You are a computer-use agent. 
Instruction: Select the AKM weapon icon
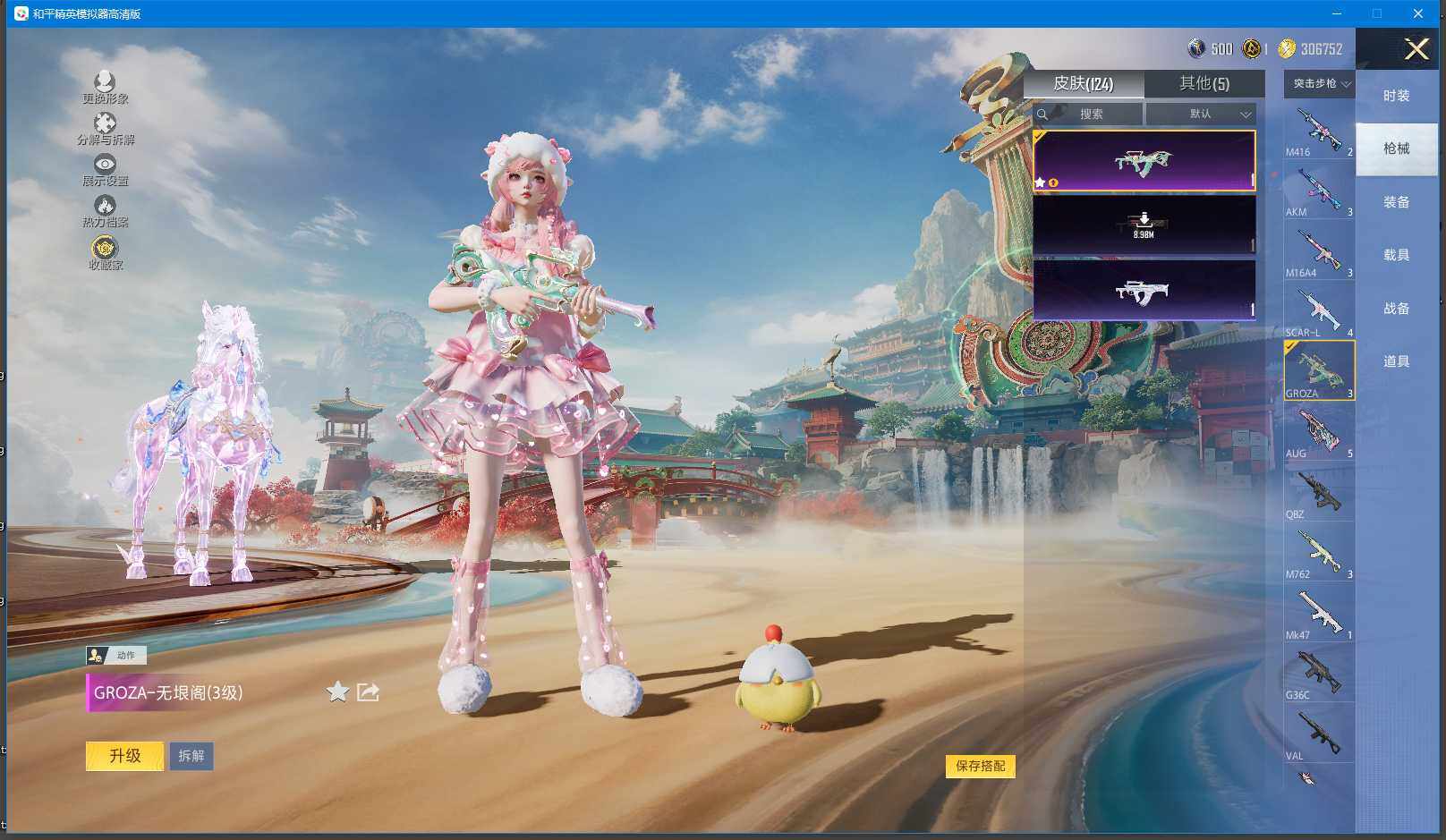point(1319,190)
